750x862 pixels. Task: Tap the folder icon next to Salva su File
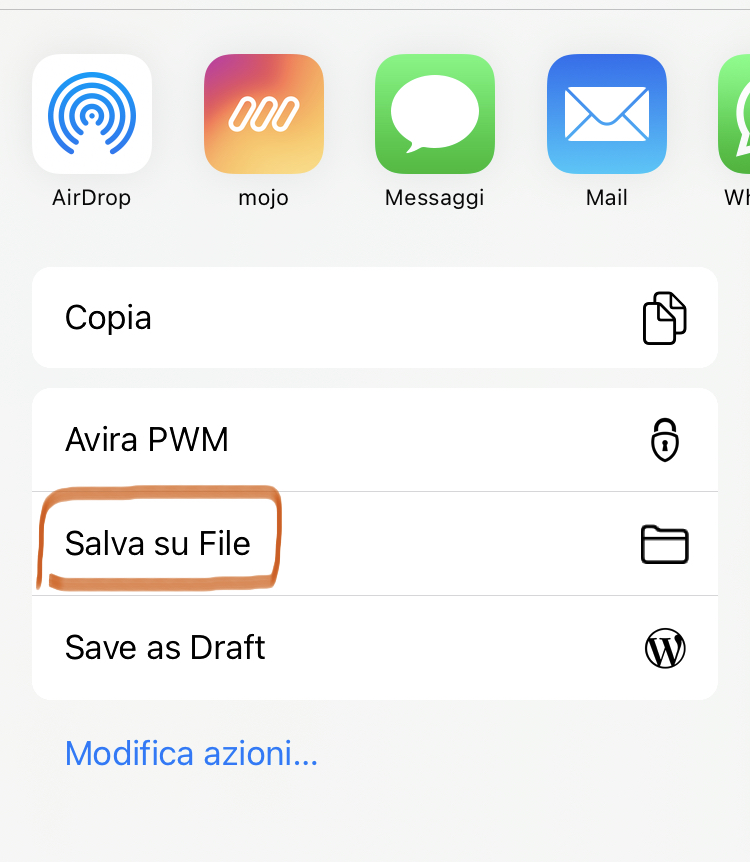[x=664, y=544]
